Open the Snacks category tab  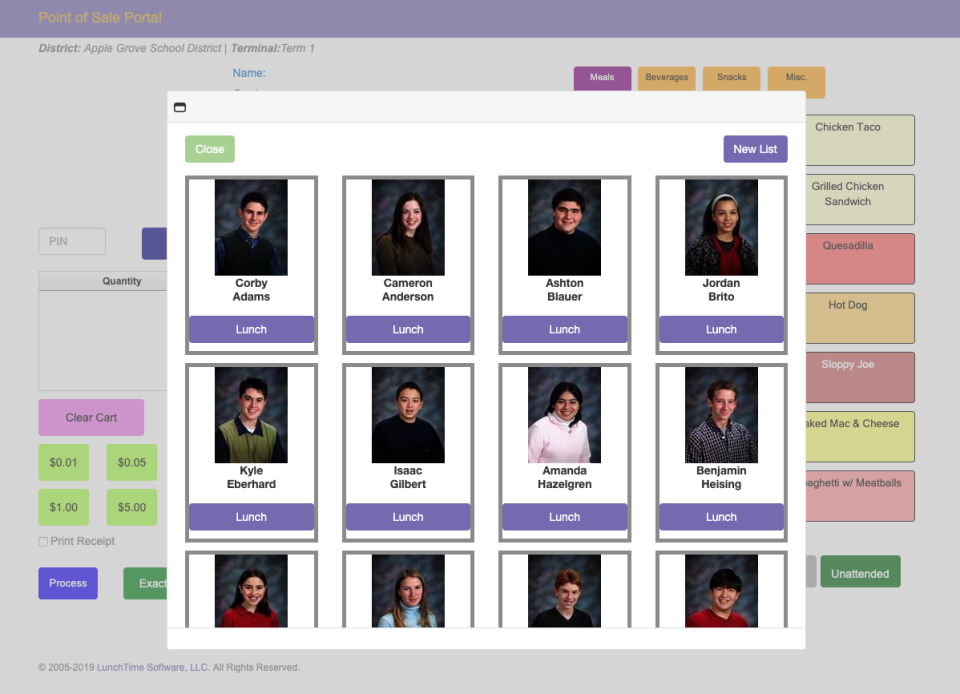pyautogui.click(x=731, y=76)
